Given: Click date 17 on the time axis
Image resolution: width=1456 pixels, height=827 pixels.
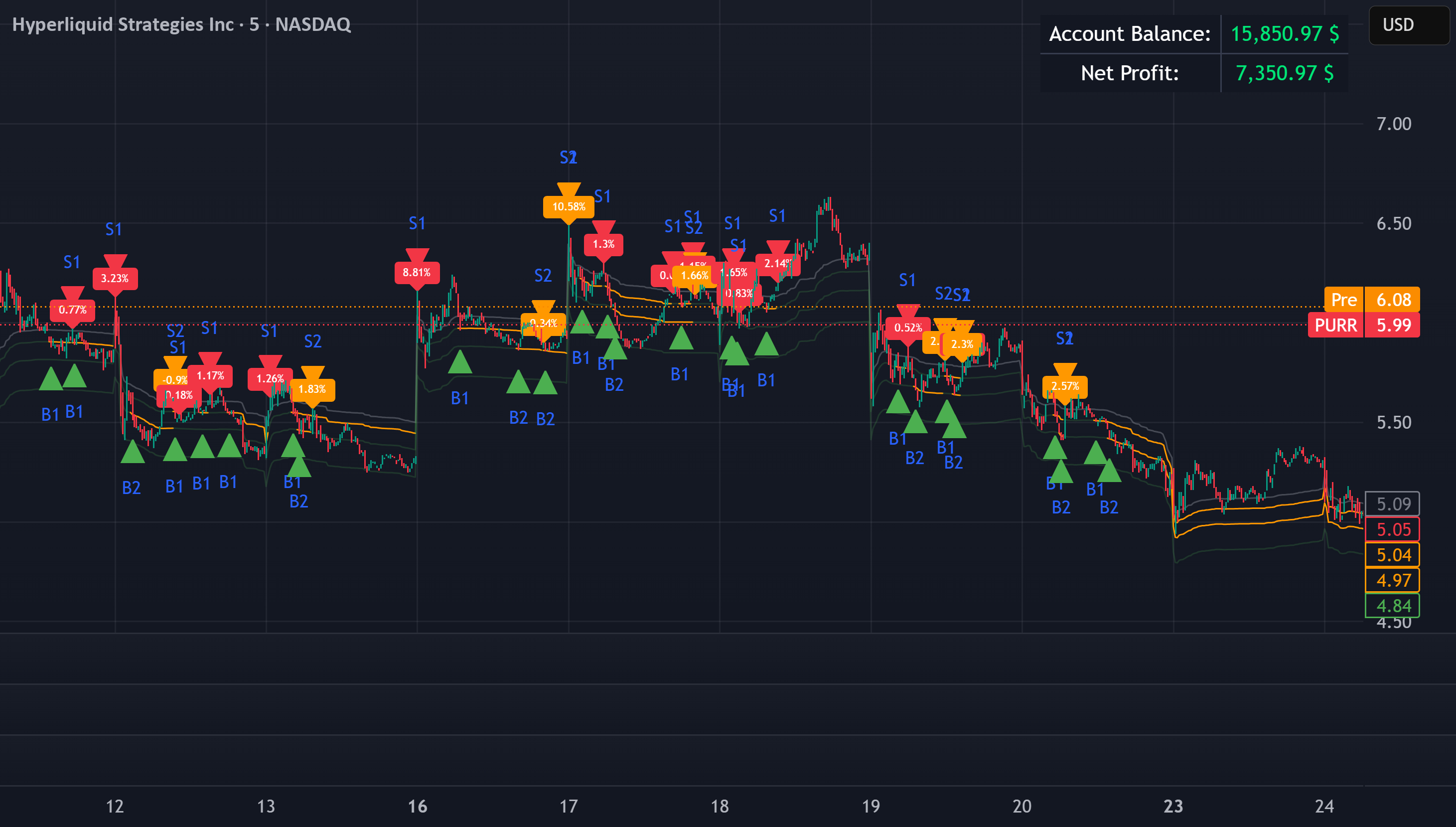Looking at the screenshot, I should pyautogui.click(x=568, y=807).
